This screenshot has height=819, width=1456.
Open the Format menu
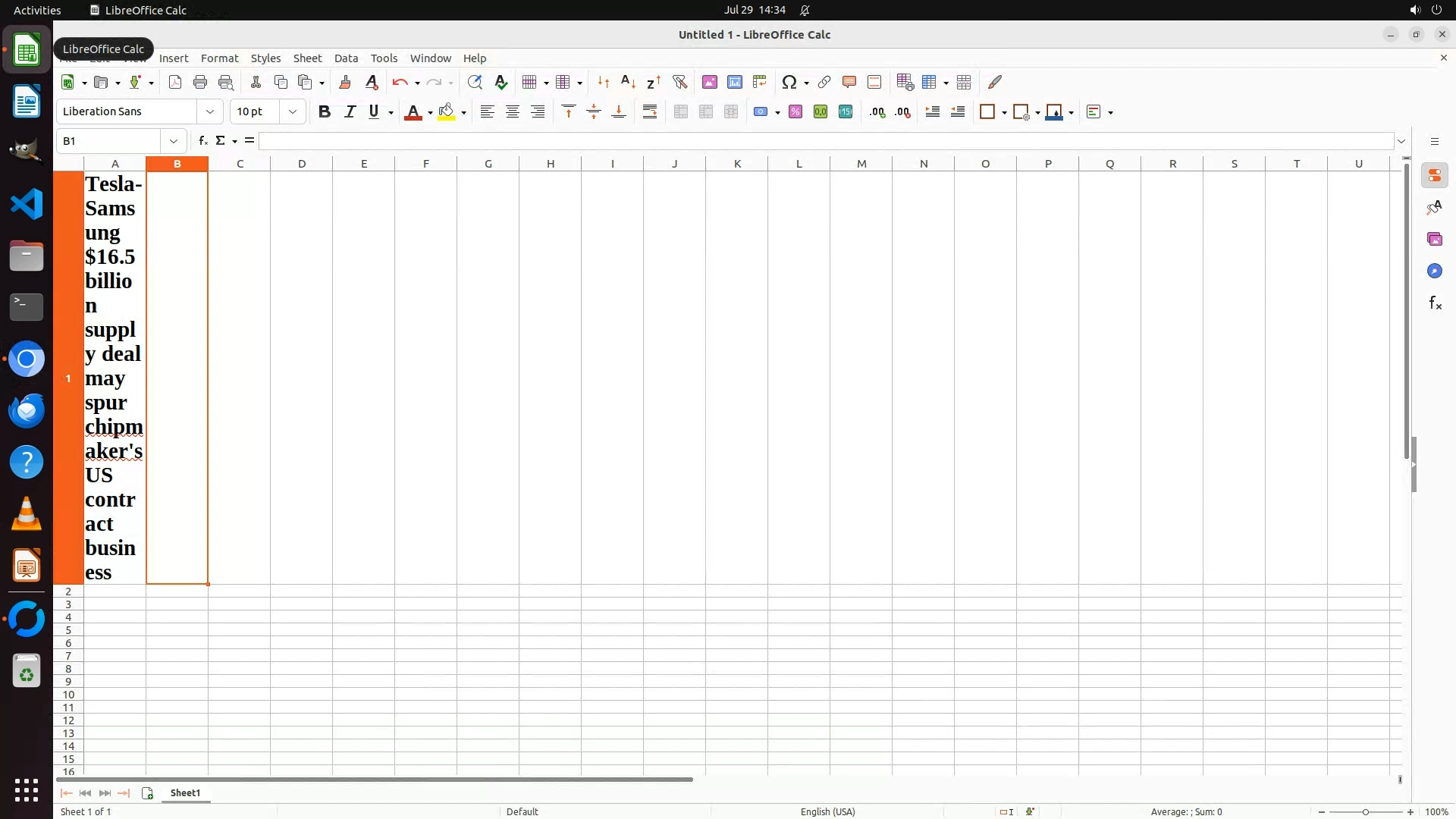(x=219, y=58)
